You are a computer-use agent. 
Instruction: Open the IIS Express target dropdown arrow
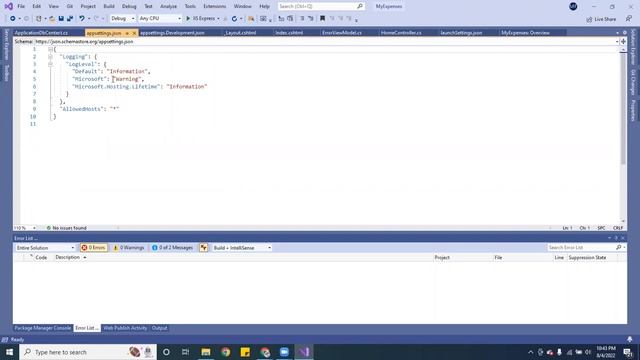tap(218, 18)
